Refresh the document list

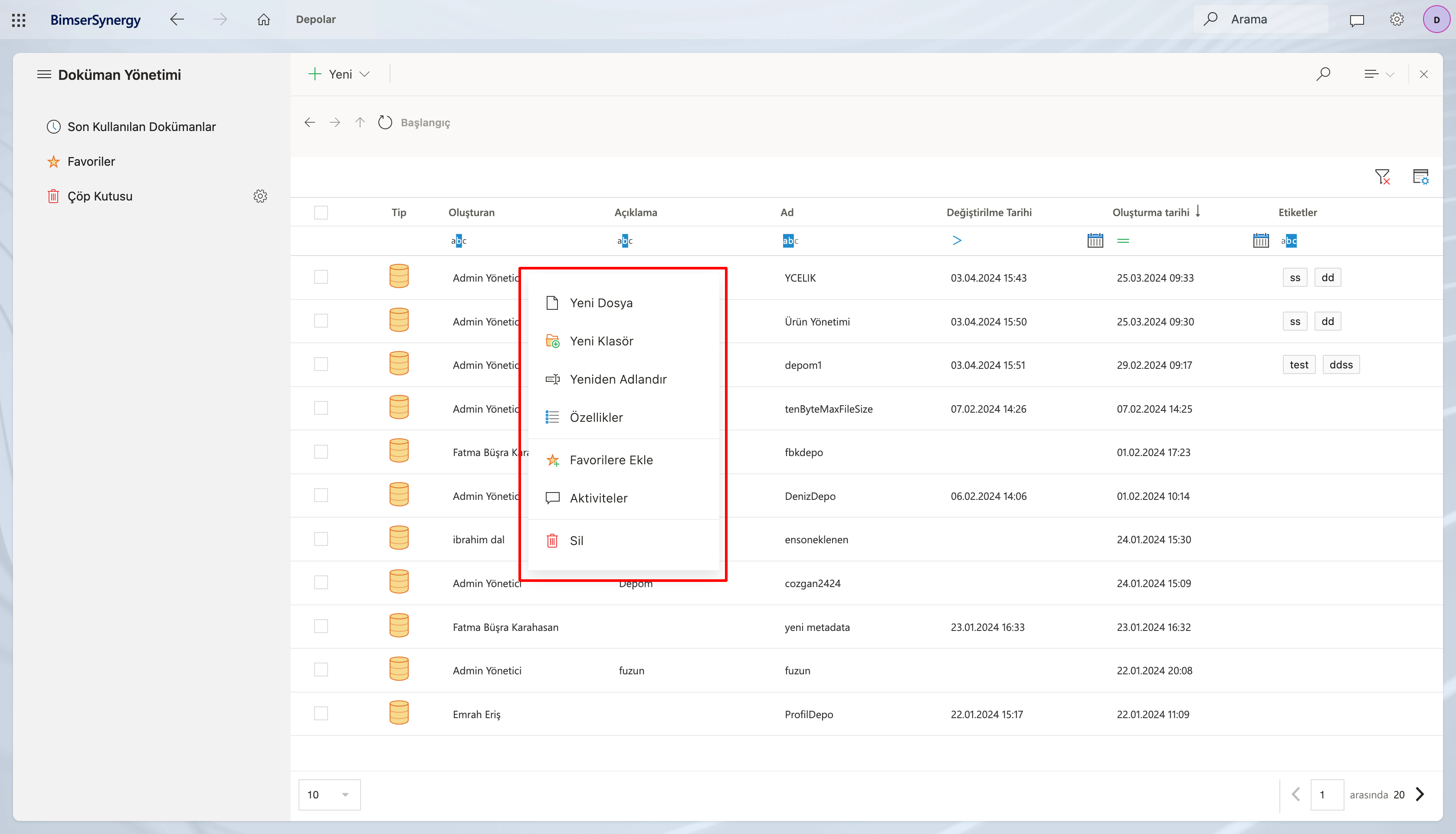coord(385,122)
